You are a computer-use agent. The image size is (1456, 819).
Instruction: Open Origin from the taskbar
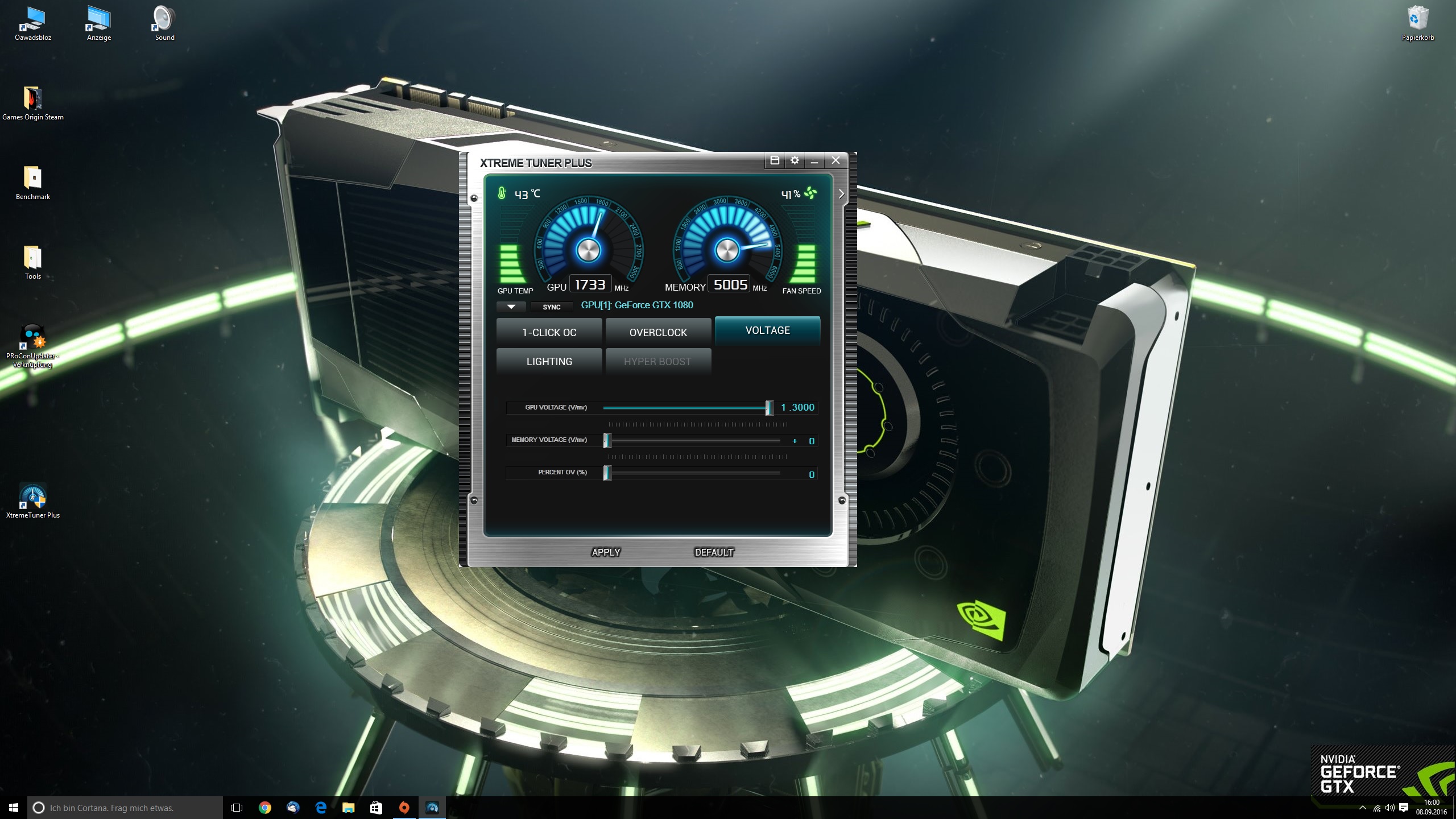coord(404,808)
